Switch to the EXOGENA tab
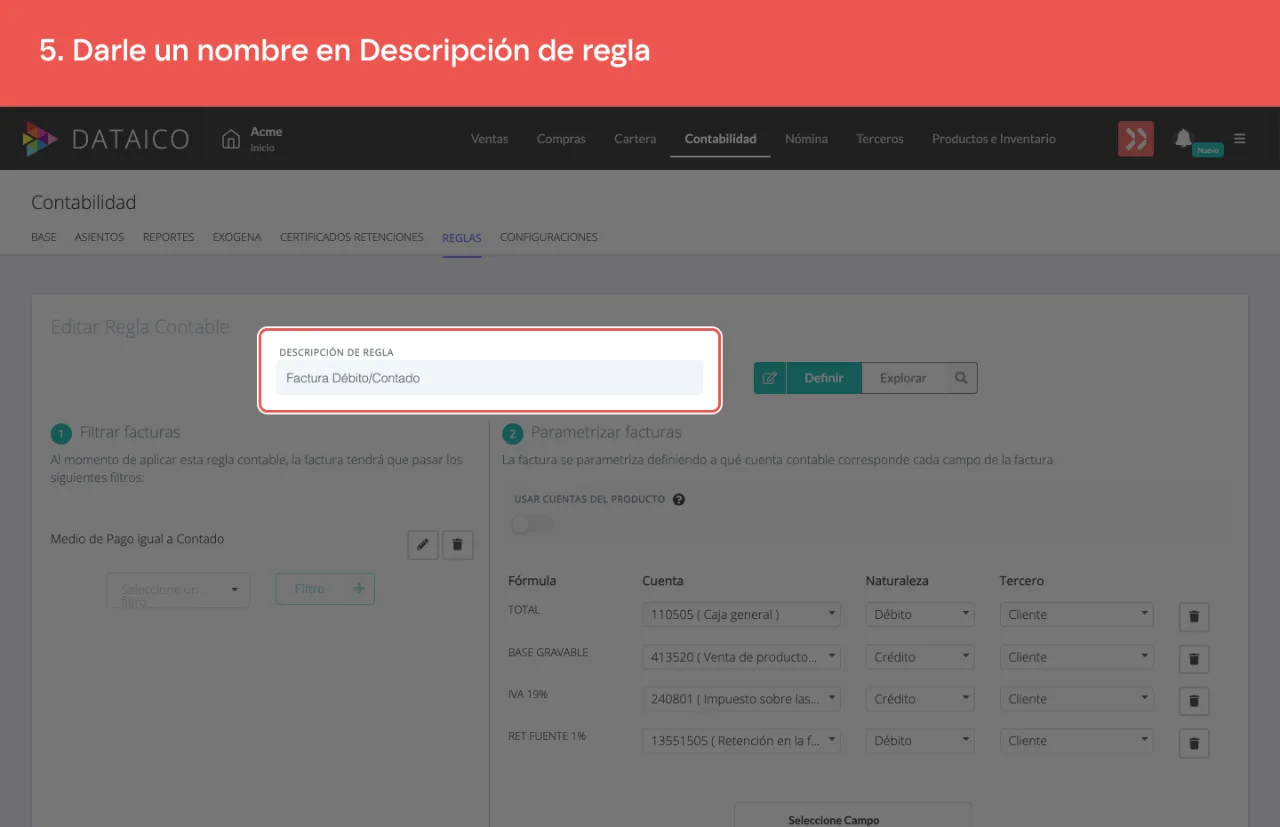Viewport: 1280px width, 827px height. tap(237, 237)
